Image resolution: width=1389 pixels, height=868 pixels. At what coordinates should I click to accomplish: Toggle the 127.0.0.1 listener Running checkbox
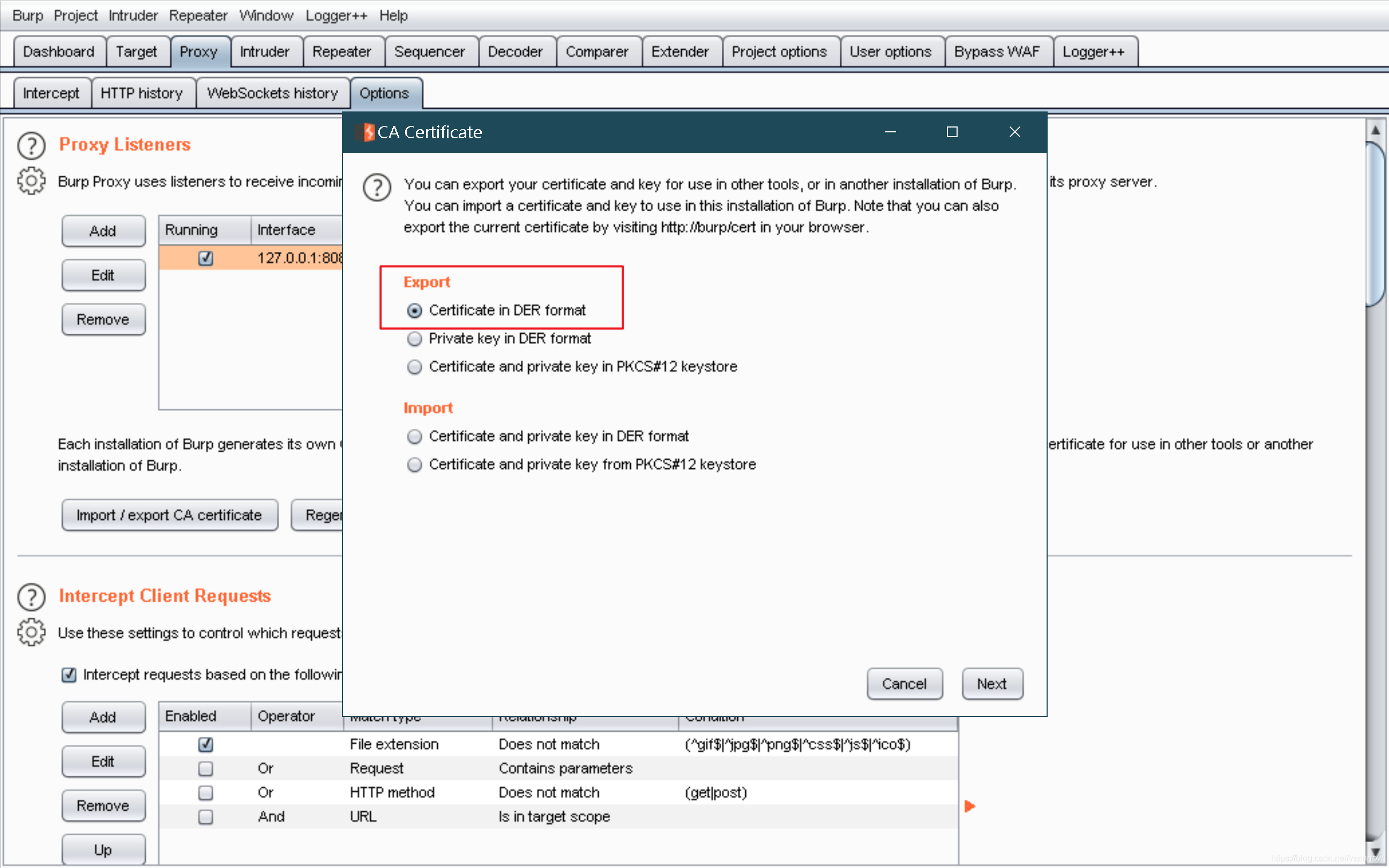[x=205, y=258]
